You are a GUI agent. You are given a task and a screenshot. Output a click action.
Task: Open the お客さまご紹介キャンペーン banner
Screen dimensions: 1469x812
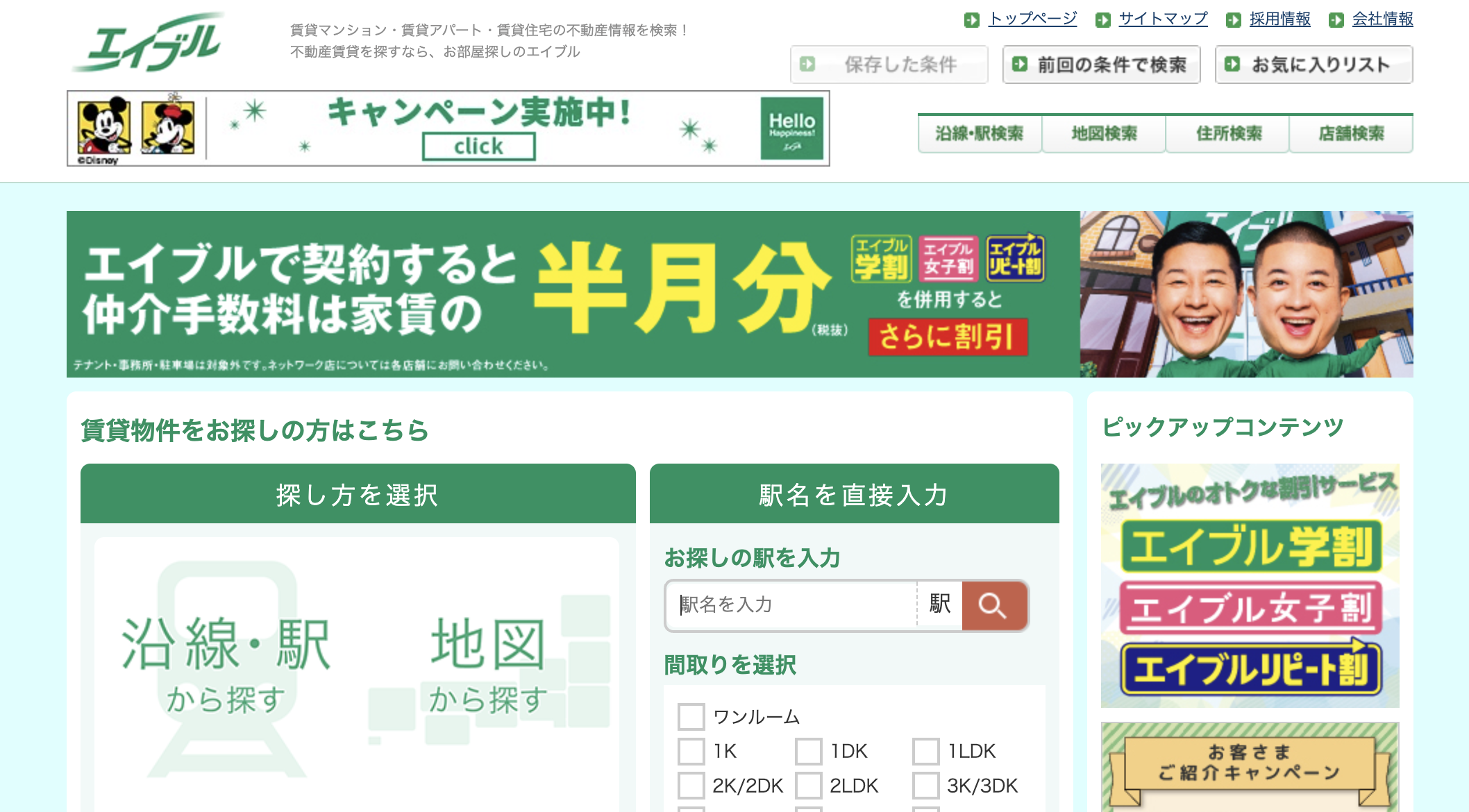(1250, 767)
